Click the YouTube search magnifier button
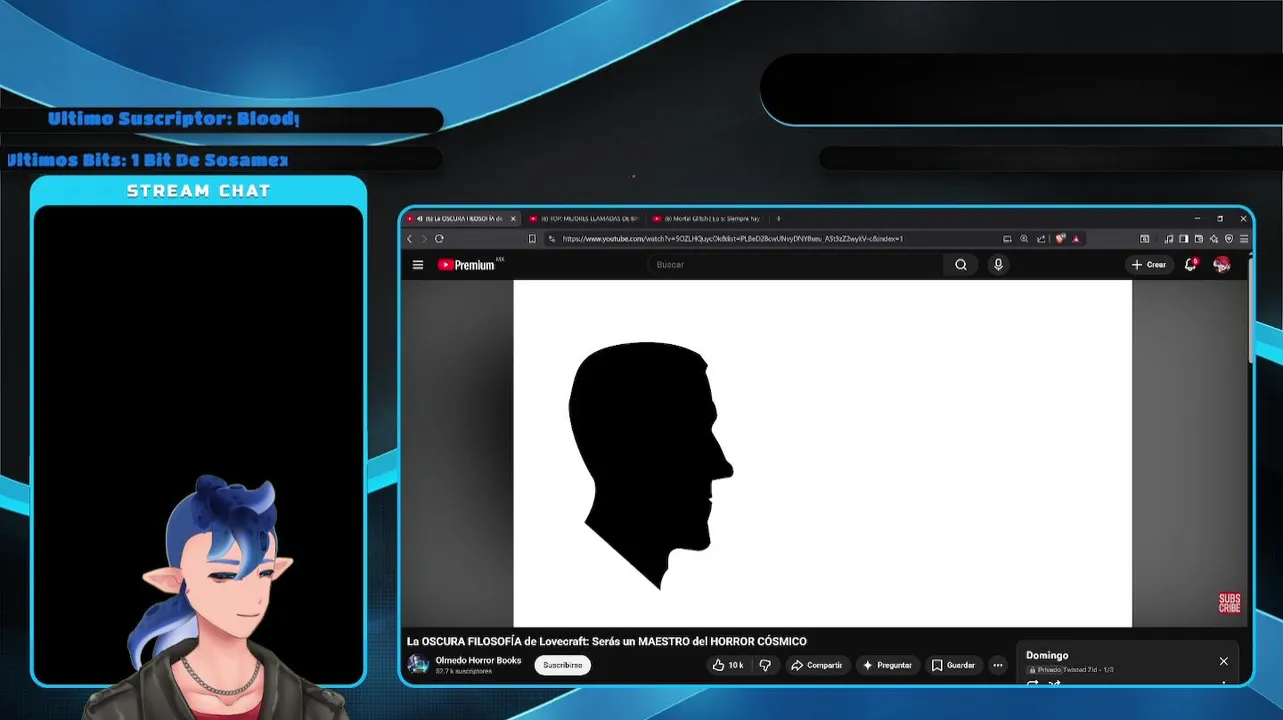Screen dimensions: 1283x720 point(961,265)
